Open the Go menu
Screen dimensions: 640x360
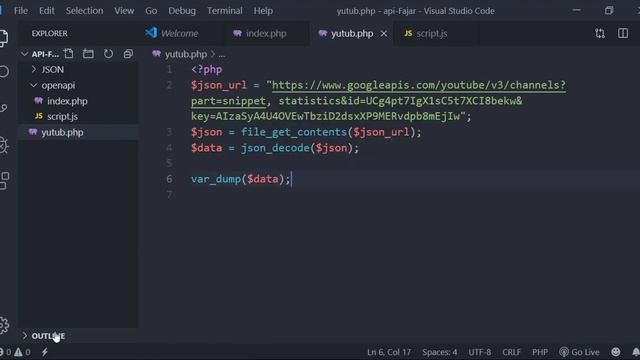point(151,11)
